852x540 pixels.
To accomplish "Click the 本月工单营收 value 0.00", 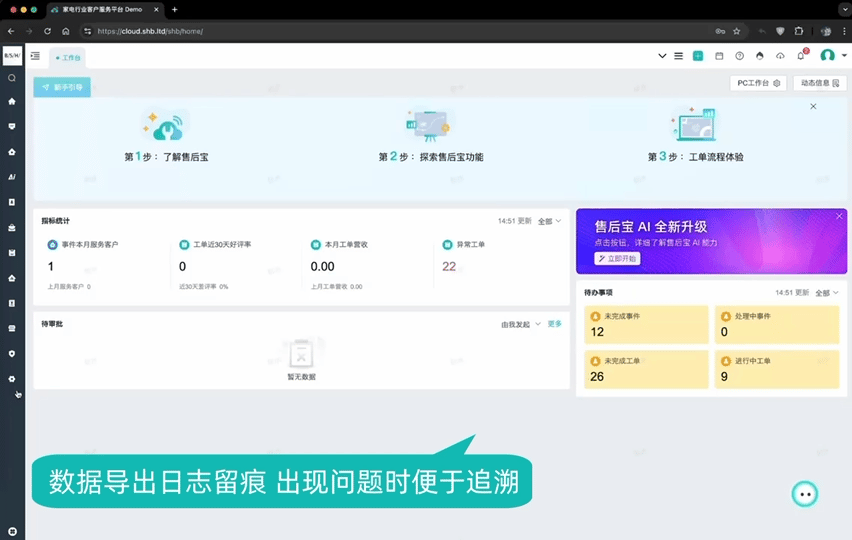I will point(322,267).
